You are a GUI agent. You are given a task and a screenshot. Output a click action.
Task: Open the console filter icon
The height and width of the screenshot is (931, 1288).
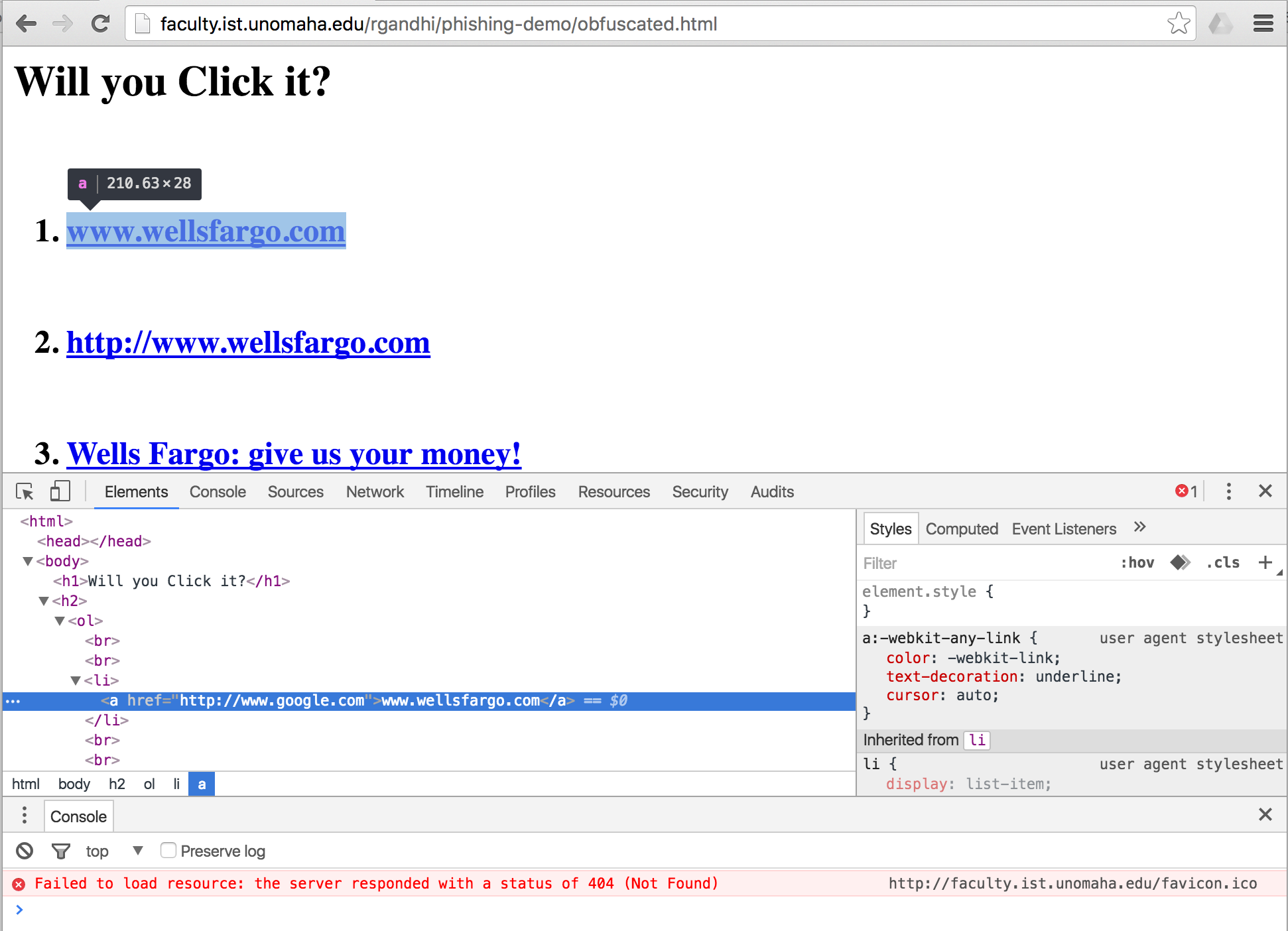tap(60, 850)
